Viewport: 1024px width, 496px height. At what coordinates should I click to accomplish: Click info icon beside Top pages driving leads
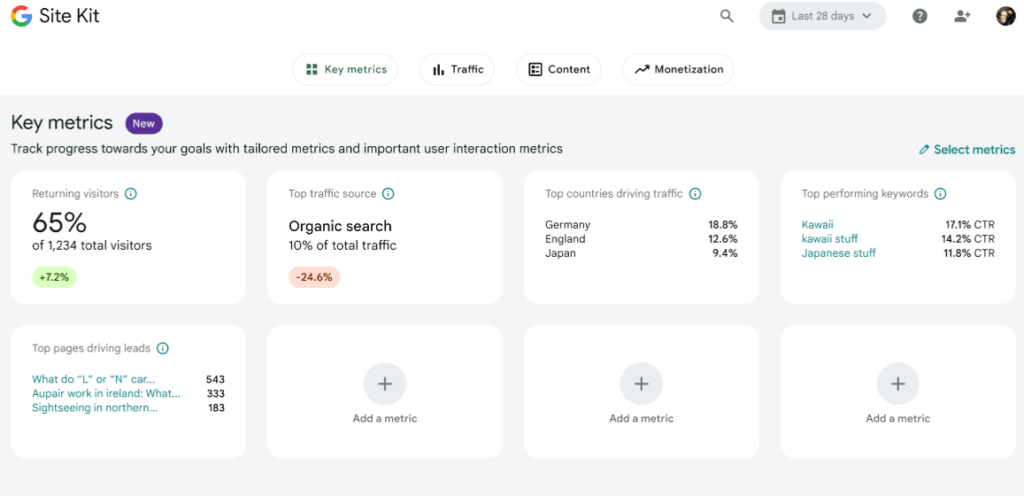[163, 349]
